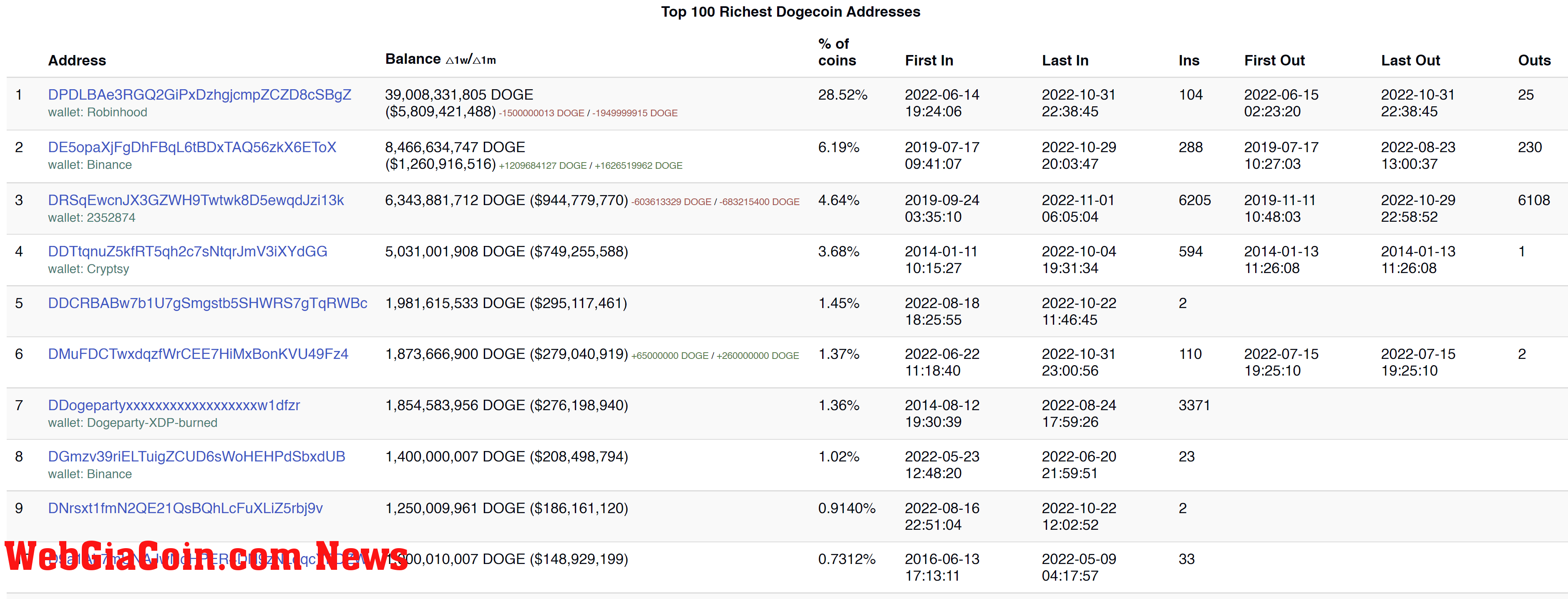Viewport: 1568px width, 599px height.
Task: Open address DNrsxt1fmN2QE21QsBQhLcFuXLiZ5rbj9v
Action: (186, 508)
